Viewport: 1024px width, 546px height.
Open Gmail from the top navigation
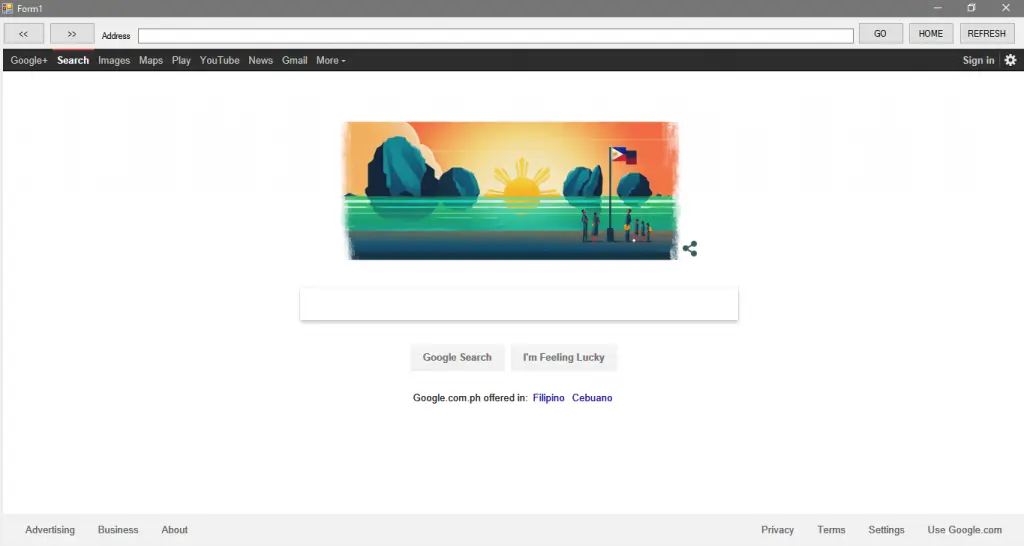point(295,60)
